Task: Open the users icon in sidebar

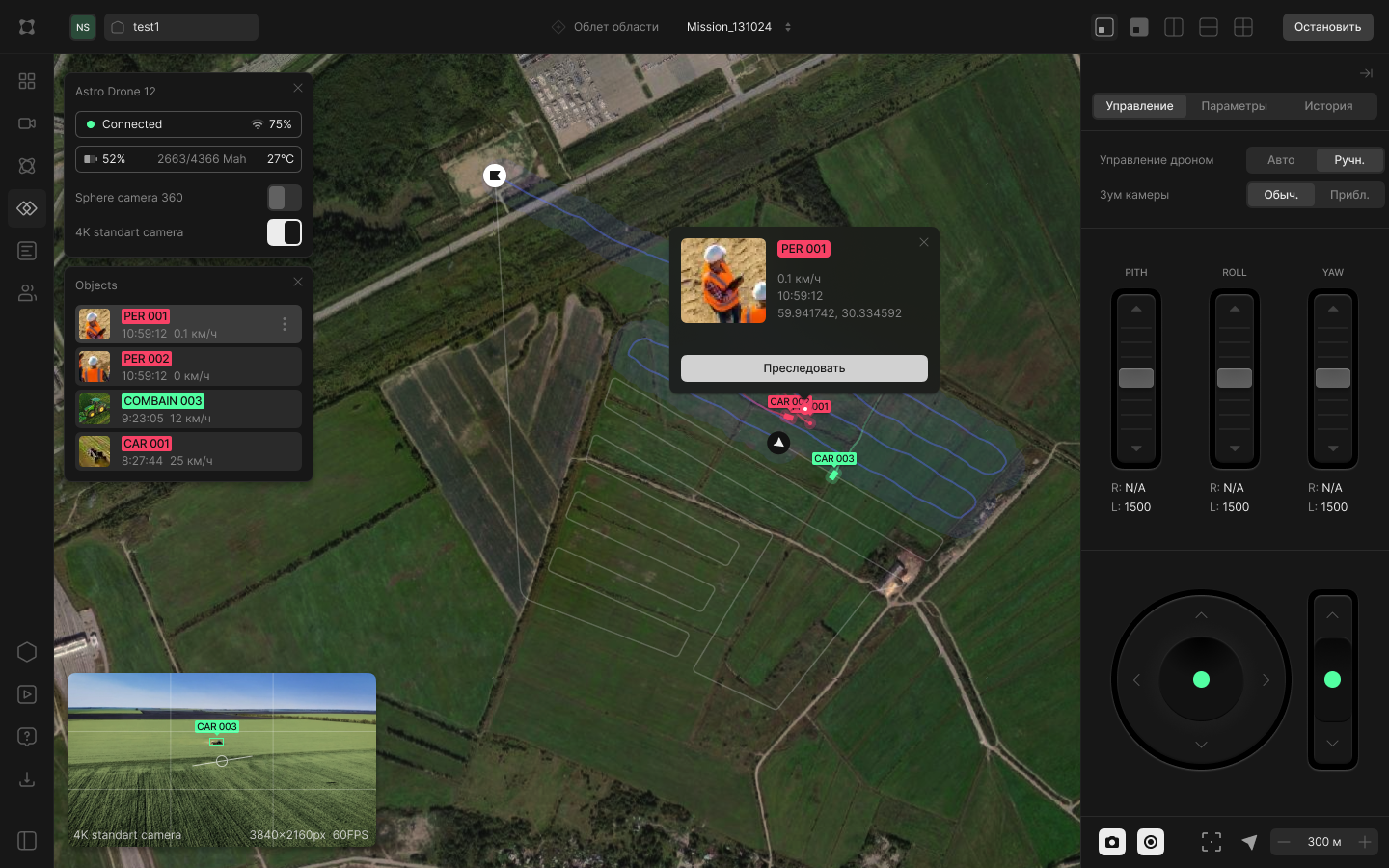Action: tap(27, 293)
